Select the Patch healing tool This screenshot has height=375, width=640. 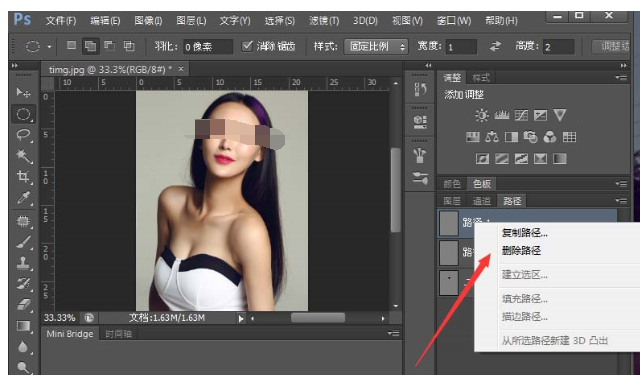pos(23,221)
